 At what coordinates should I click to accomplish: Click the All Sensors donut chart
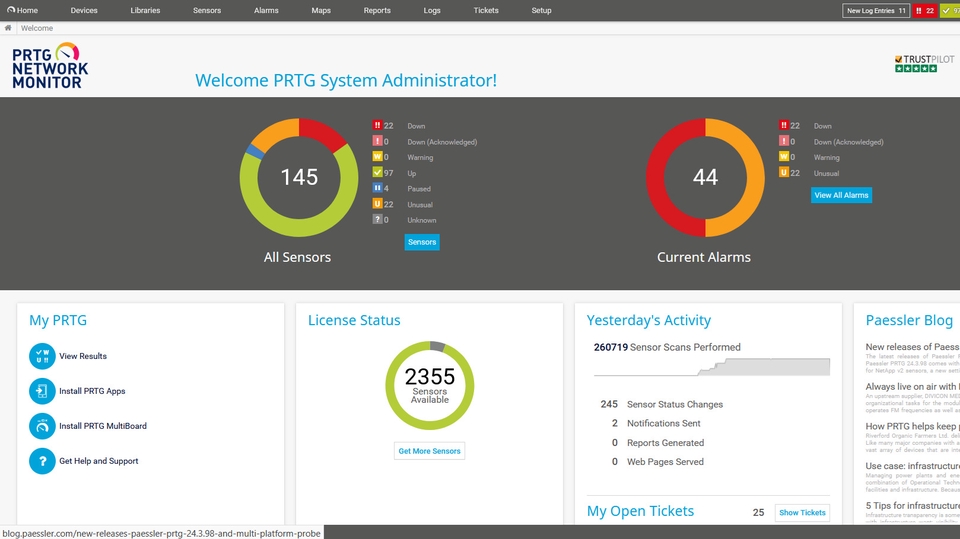pos(298,178)
